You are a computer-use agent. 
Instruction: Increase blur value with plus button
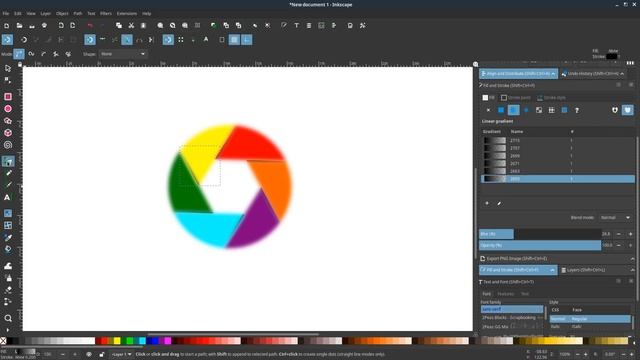[631, 234]
